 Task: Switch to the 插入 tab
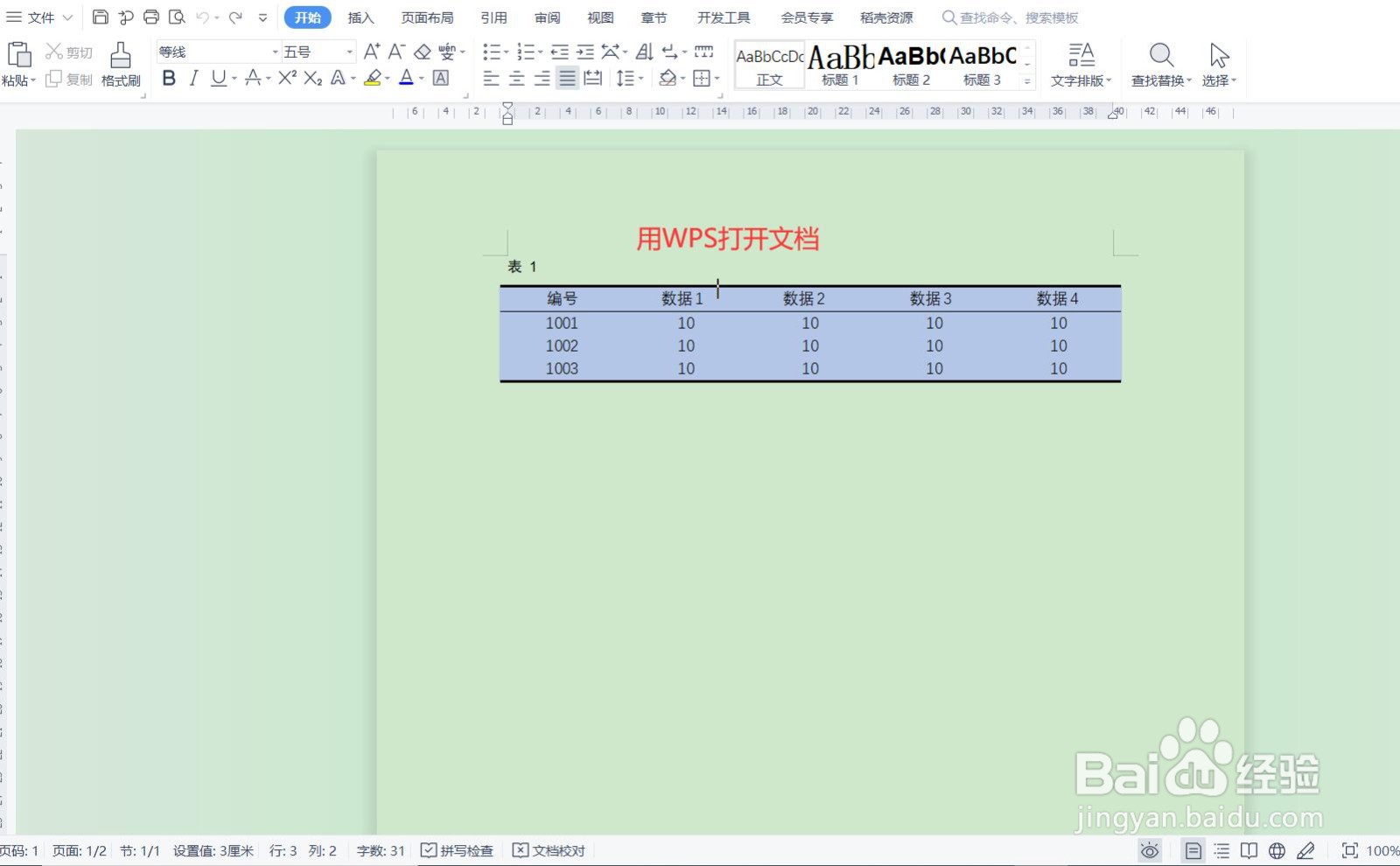coord(360,17)
